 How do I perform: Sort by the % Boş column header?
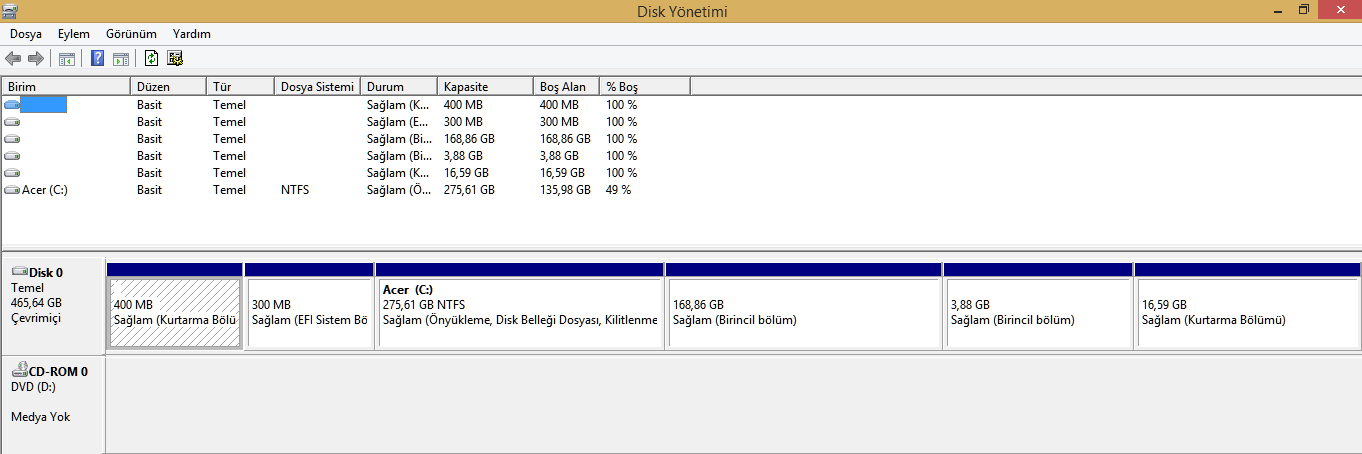pyautogui.click(x=645, y=87)
